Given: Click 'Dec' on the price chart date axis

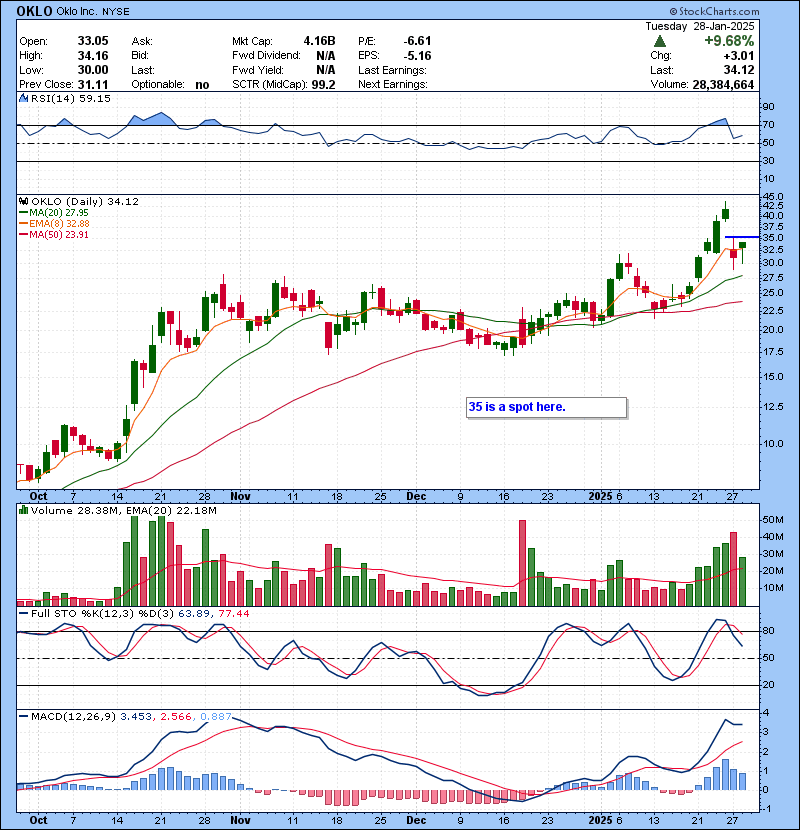Looking at the screenshot, I should click(x=416, y=497).
